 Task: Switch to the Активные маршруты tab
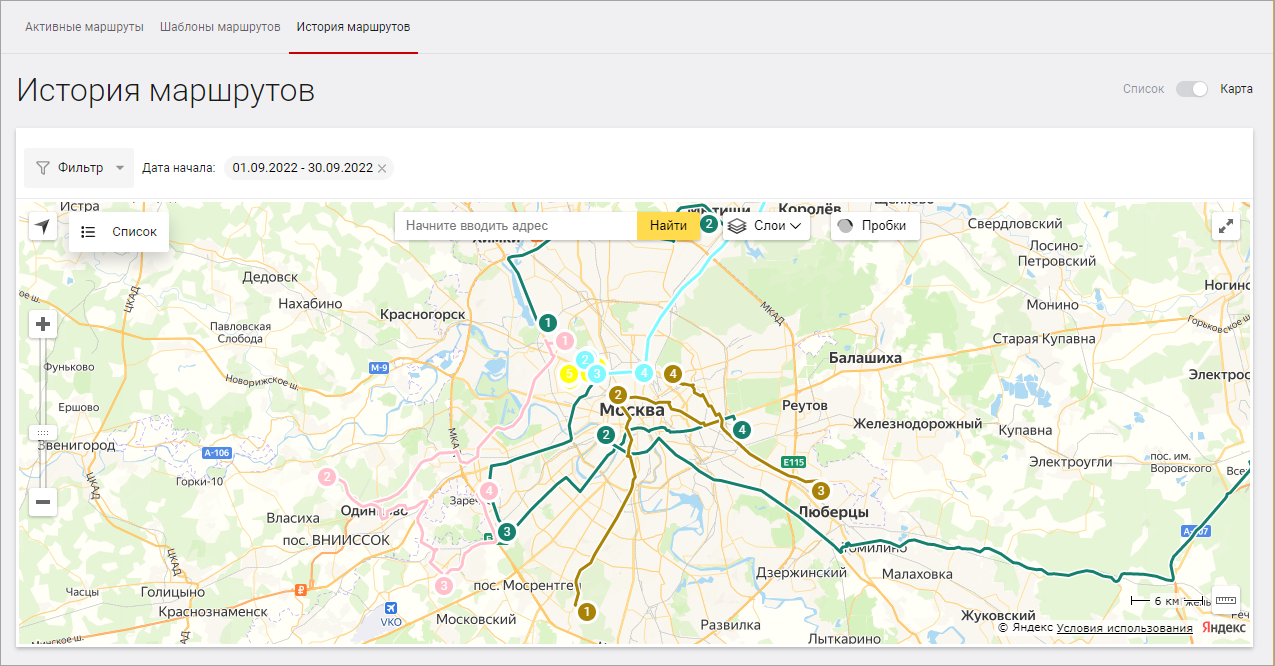tap(84, 26)
